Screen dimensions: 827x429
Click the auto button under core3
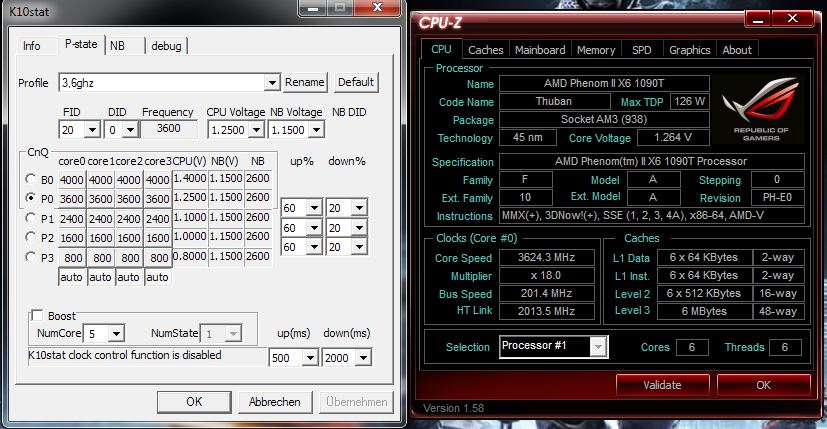[x=157, y=277]
